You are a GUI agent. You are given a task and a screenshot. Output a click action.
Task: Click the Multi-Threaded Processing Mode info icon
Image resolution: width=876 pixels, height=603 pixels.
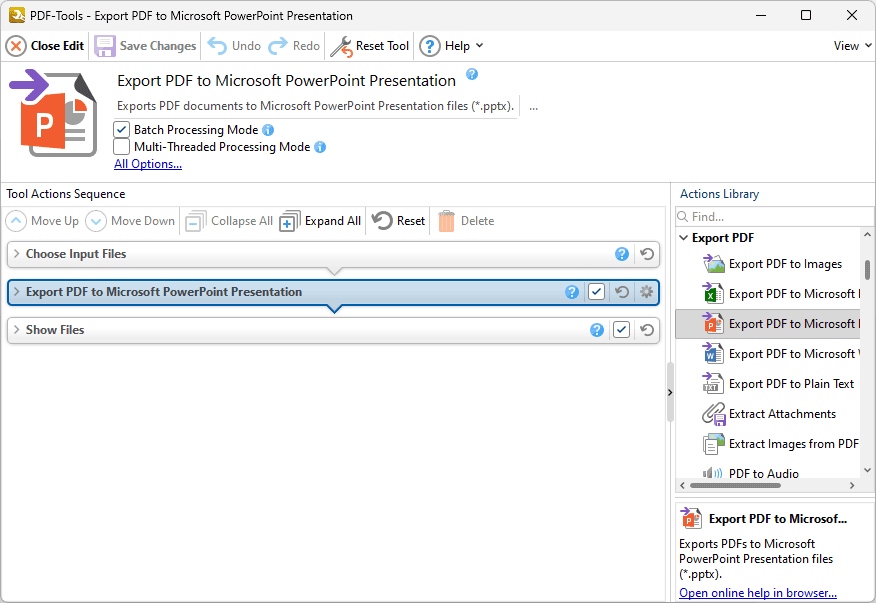[320, 147]
